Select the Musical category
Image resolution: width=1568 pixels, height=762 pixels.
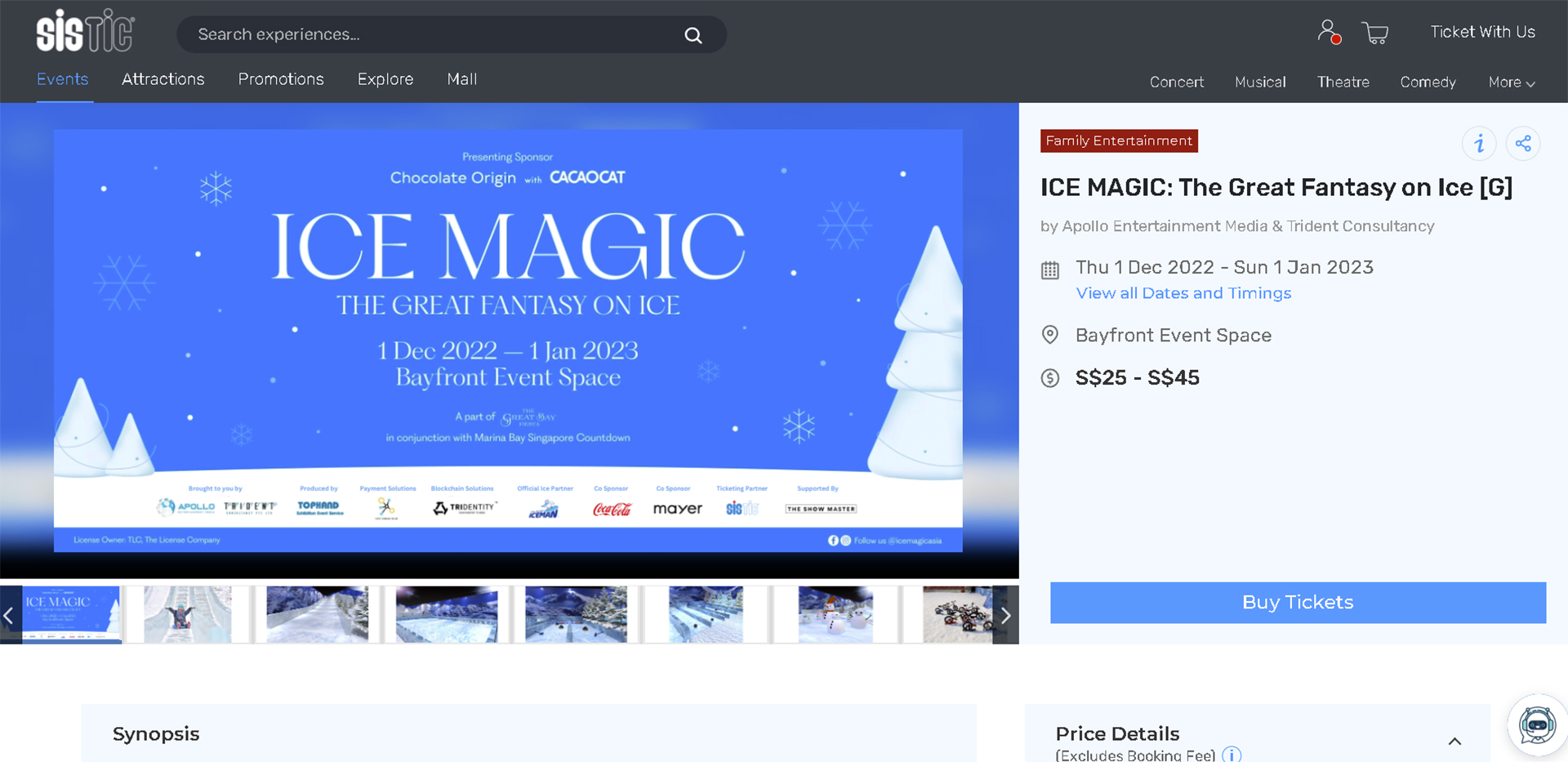pos(1260,82)
